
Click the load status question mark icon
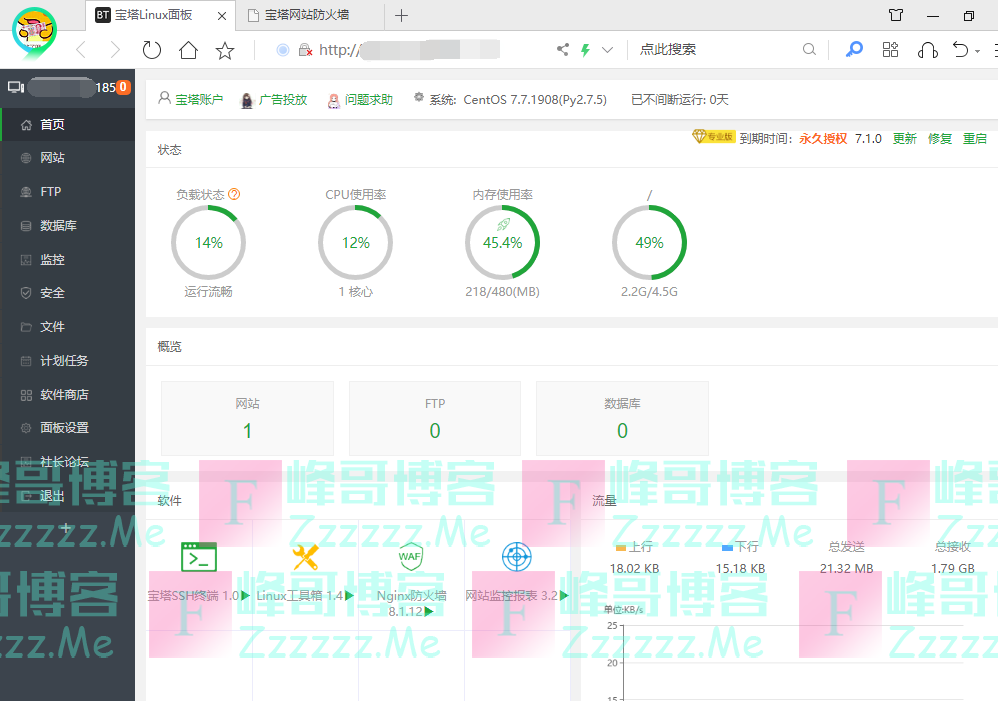[x=235, y=195]
